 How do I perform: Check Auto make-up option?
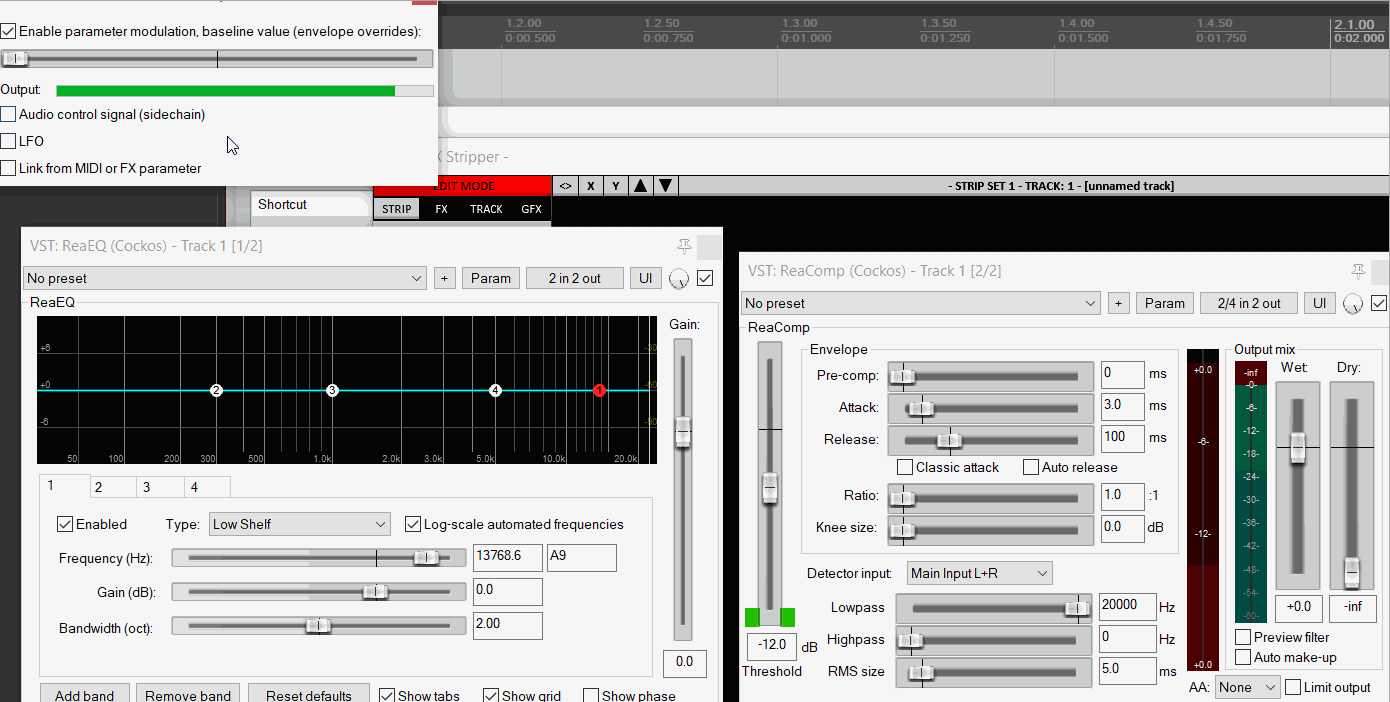pos(1243,657)
